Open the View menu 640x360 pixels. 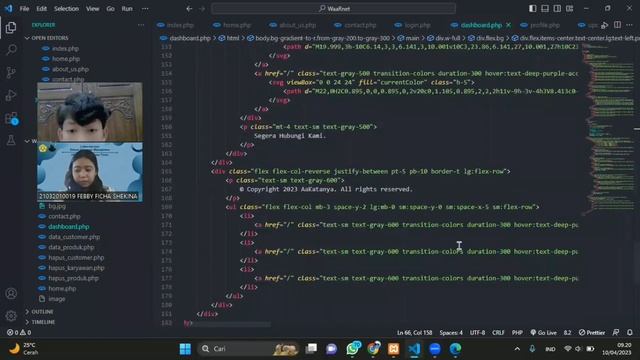point(92,8)
